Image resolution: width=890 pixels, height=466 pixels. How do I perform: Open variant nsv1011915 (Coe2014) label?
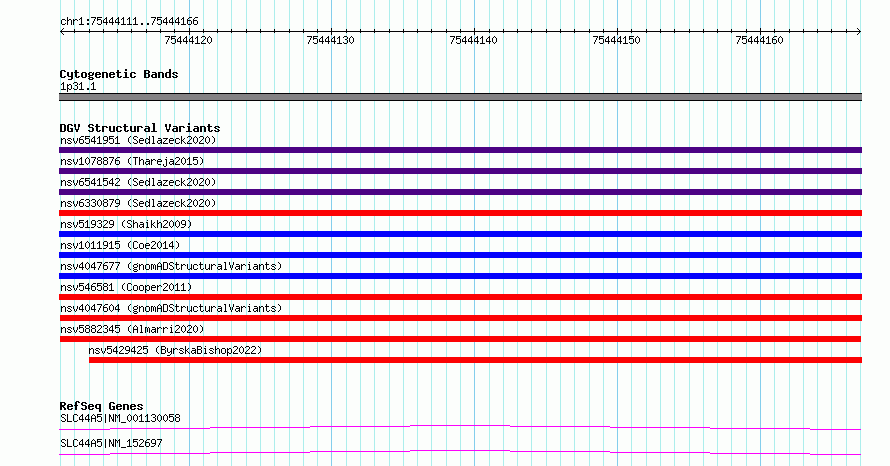[120, 245]
